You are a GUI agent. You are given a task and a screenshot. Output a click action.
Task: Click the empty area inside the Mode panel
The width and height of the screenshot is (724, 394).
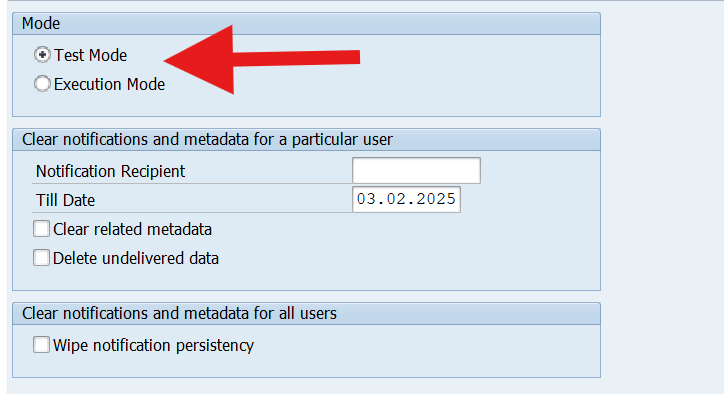(462, 83)
